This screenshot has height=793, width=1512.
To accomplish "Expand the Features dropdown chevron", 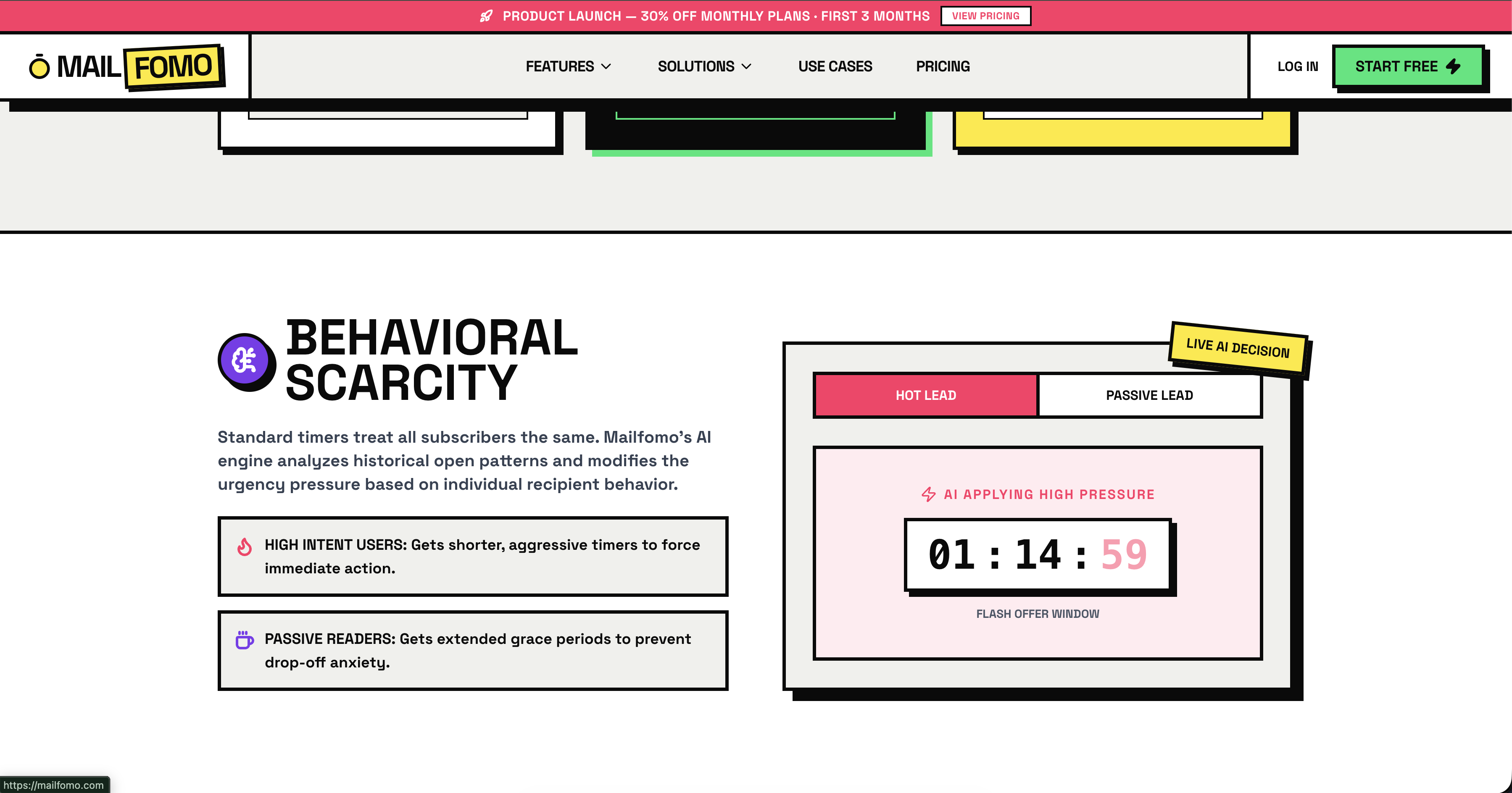I will pos(606,67).
